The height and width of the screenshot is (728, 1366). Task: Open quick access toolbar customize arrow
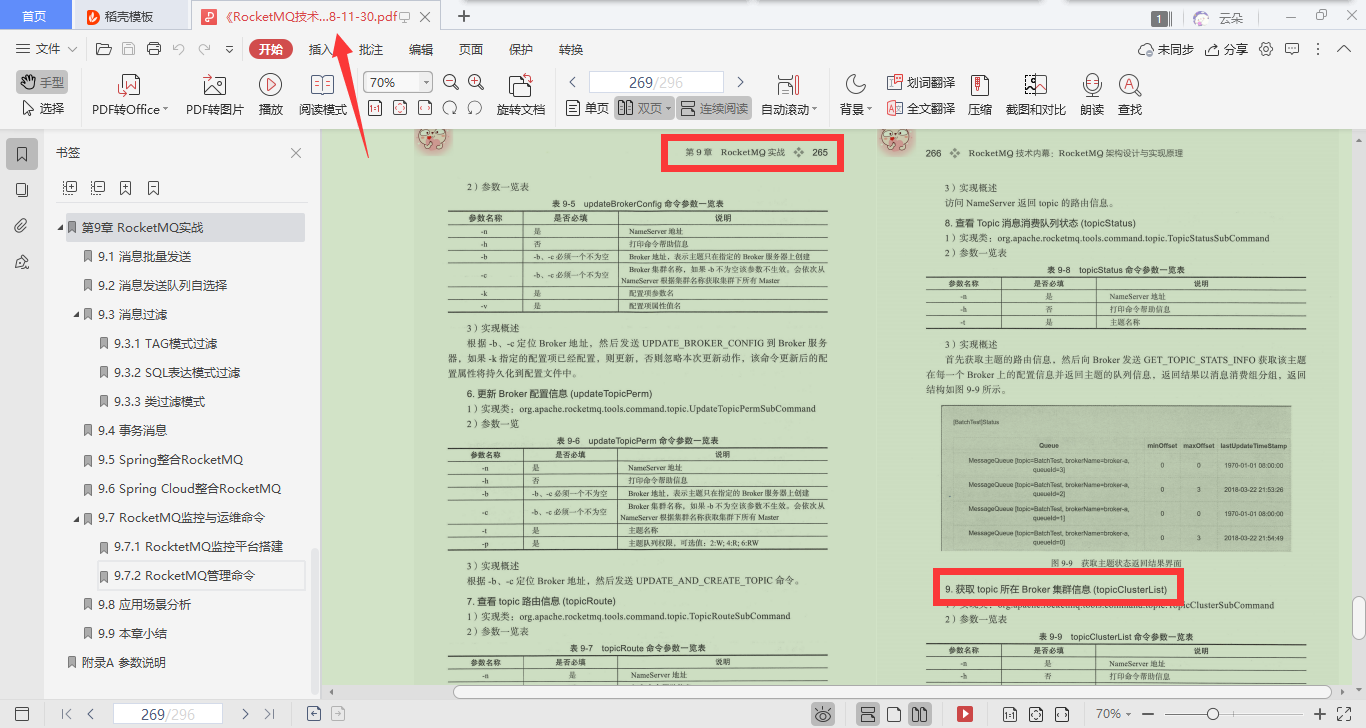(x=229, y=49)
